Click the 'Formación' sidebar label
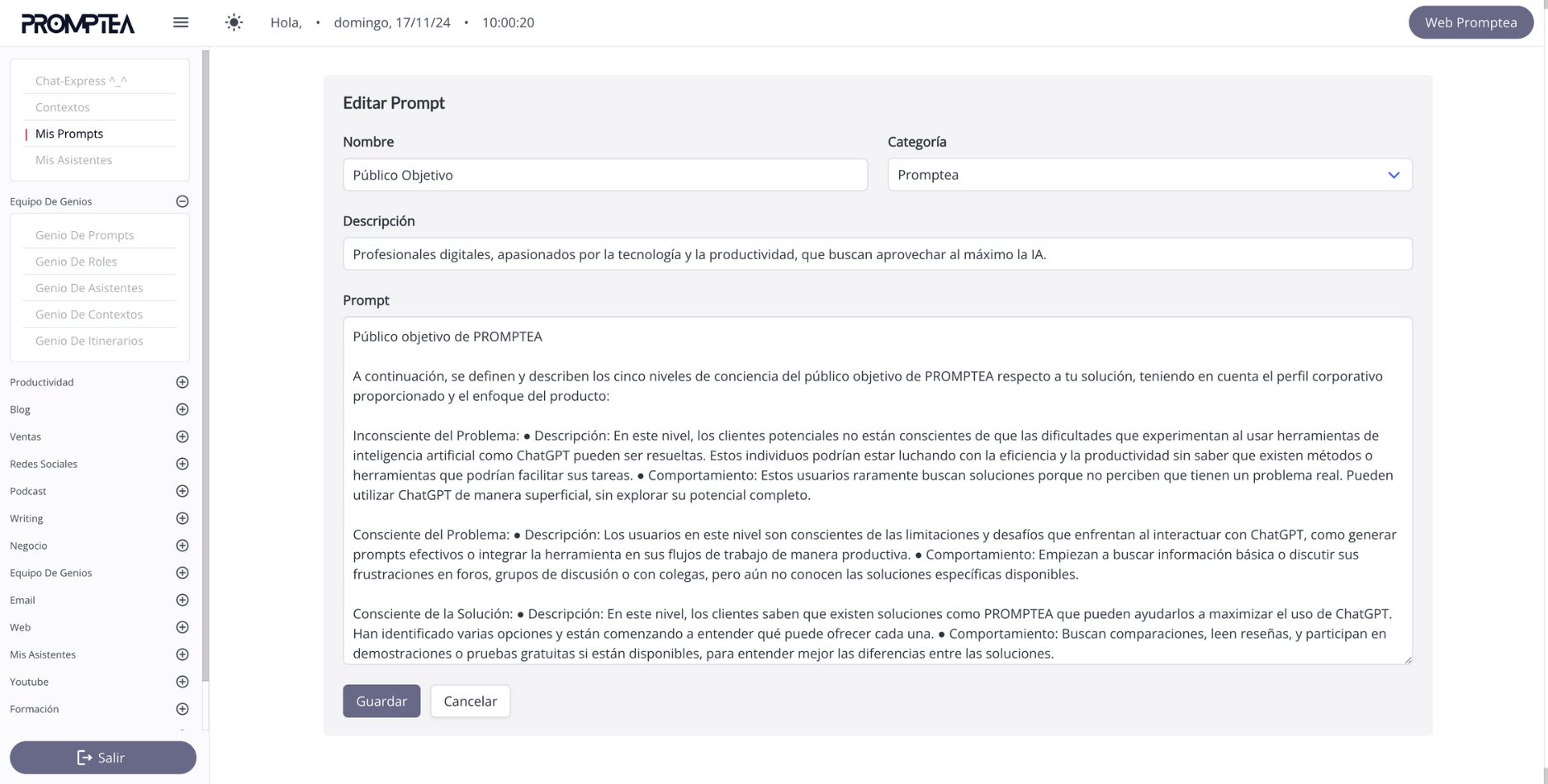Screen dimensions: 1548x784 tap(35, 709)
